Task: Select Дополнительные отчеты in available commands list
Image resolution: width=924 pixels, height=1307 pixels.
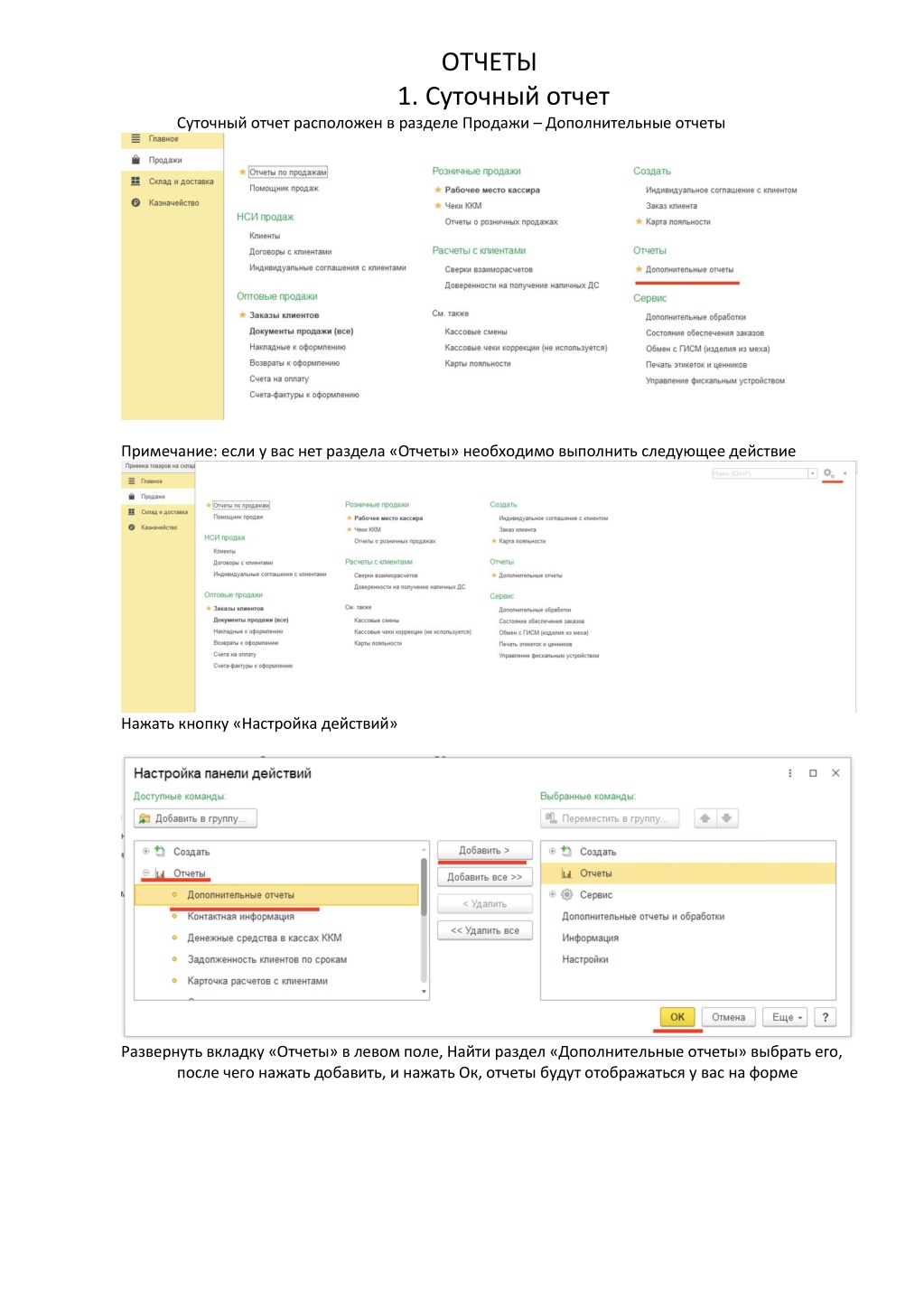Action: click(276, 895)
